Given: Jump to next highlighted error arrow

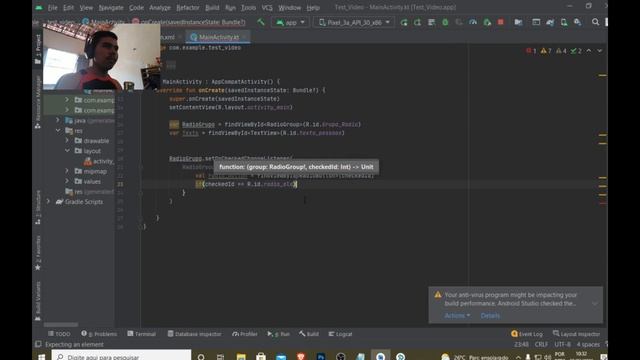Looking at the screenshot, I should tap(600, 51).
